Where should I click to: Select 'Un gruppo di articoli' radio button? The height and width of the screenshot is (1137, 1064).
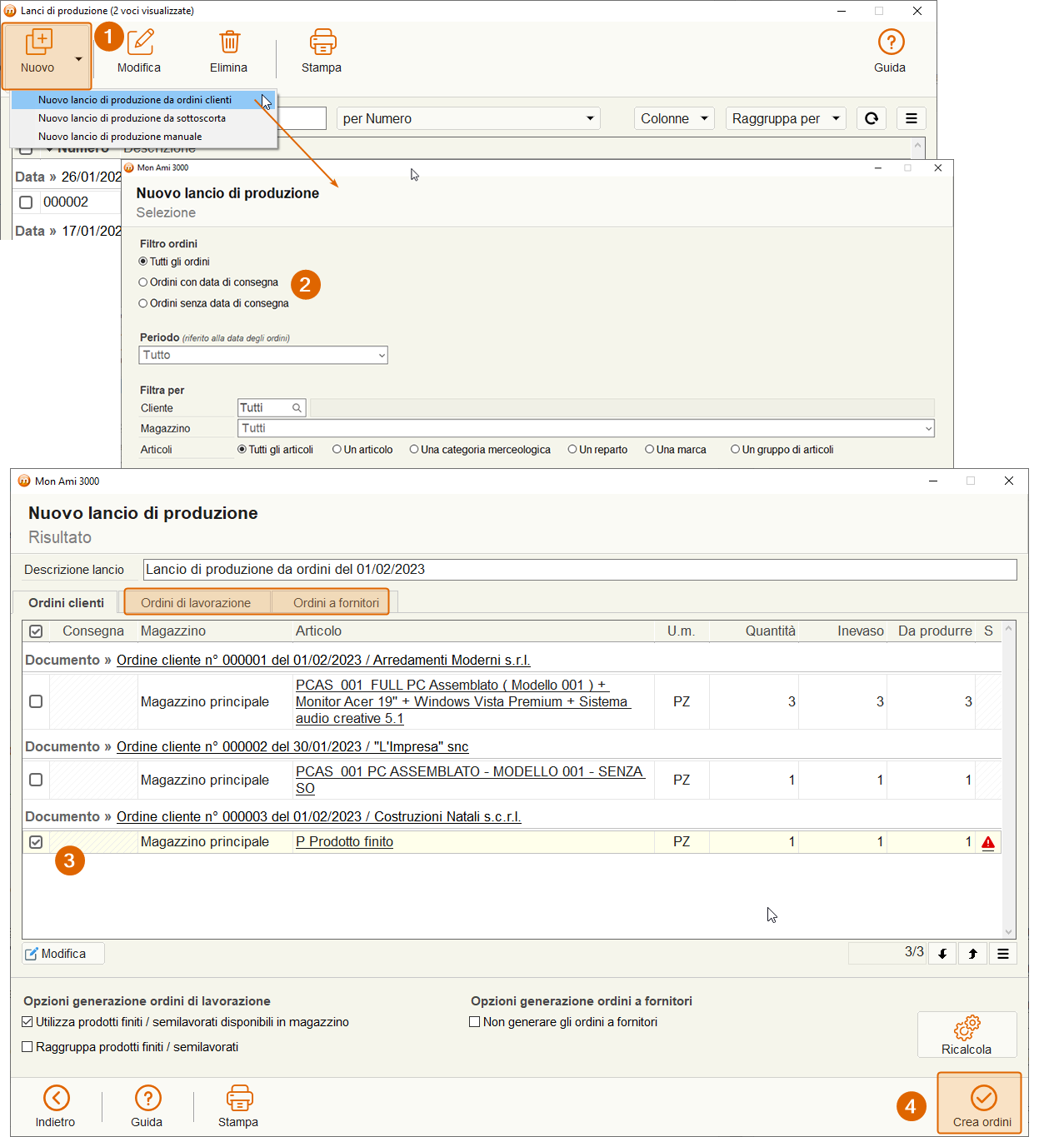[x=735, y=450]
